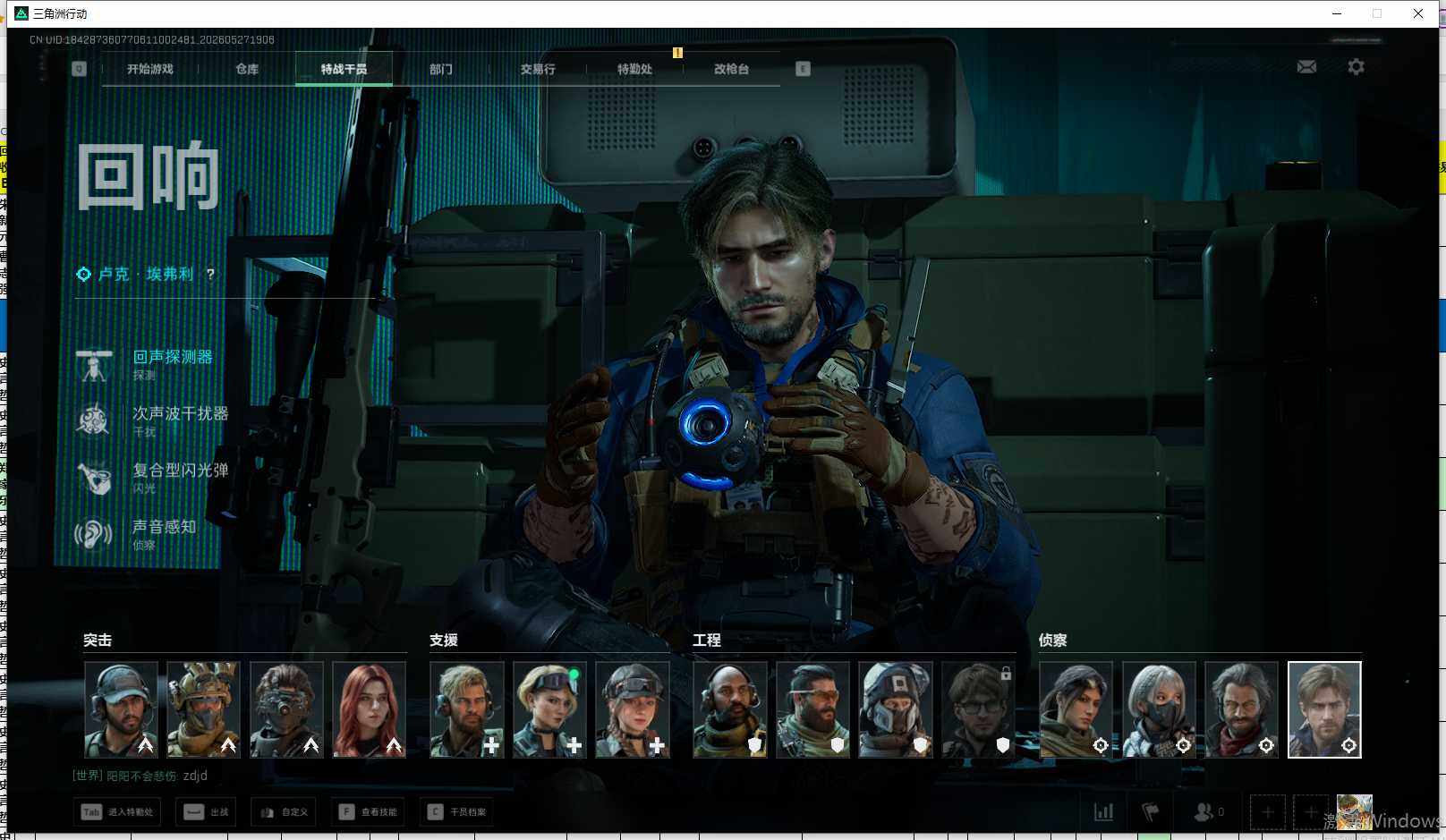The height and width of the screenshot is (840, 1446).
Task: Click the E next-tab key icon
Action: coord(803,69)
